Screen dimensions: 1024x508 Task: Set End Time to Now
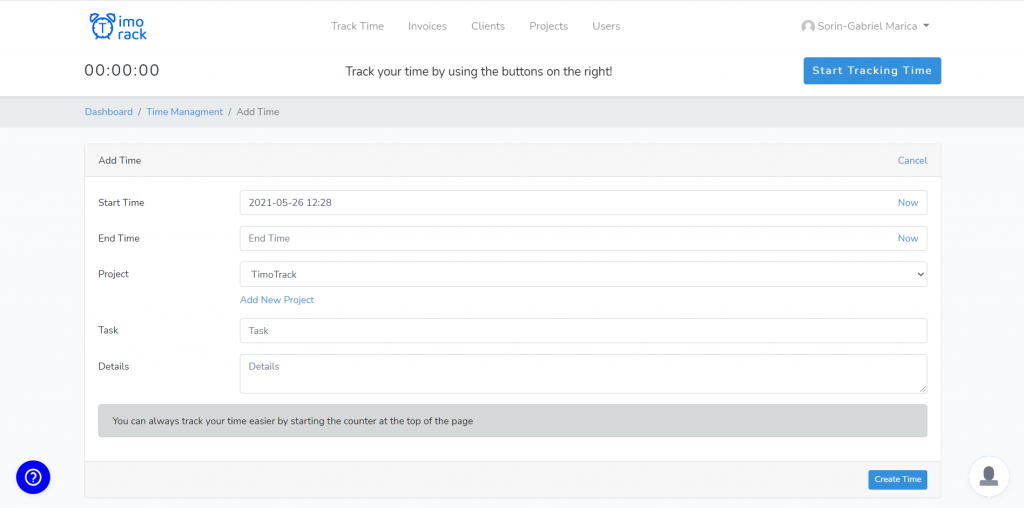(x=908, y=238)
